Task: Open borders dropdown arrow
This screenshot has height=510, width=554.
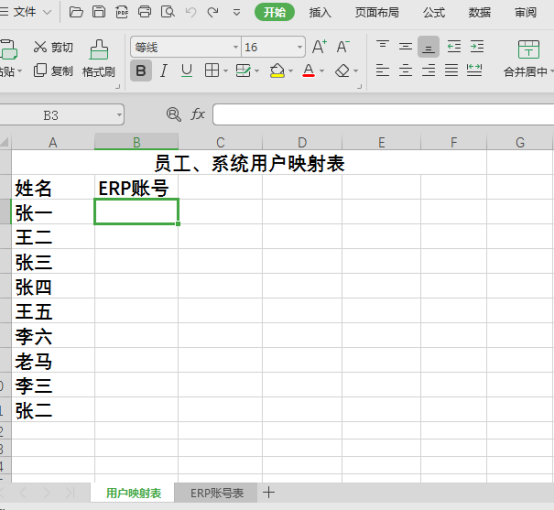Action: pos(225,71)
